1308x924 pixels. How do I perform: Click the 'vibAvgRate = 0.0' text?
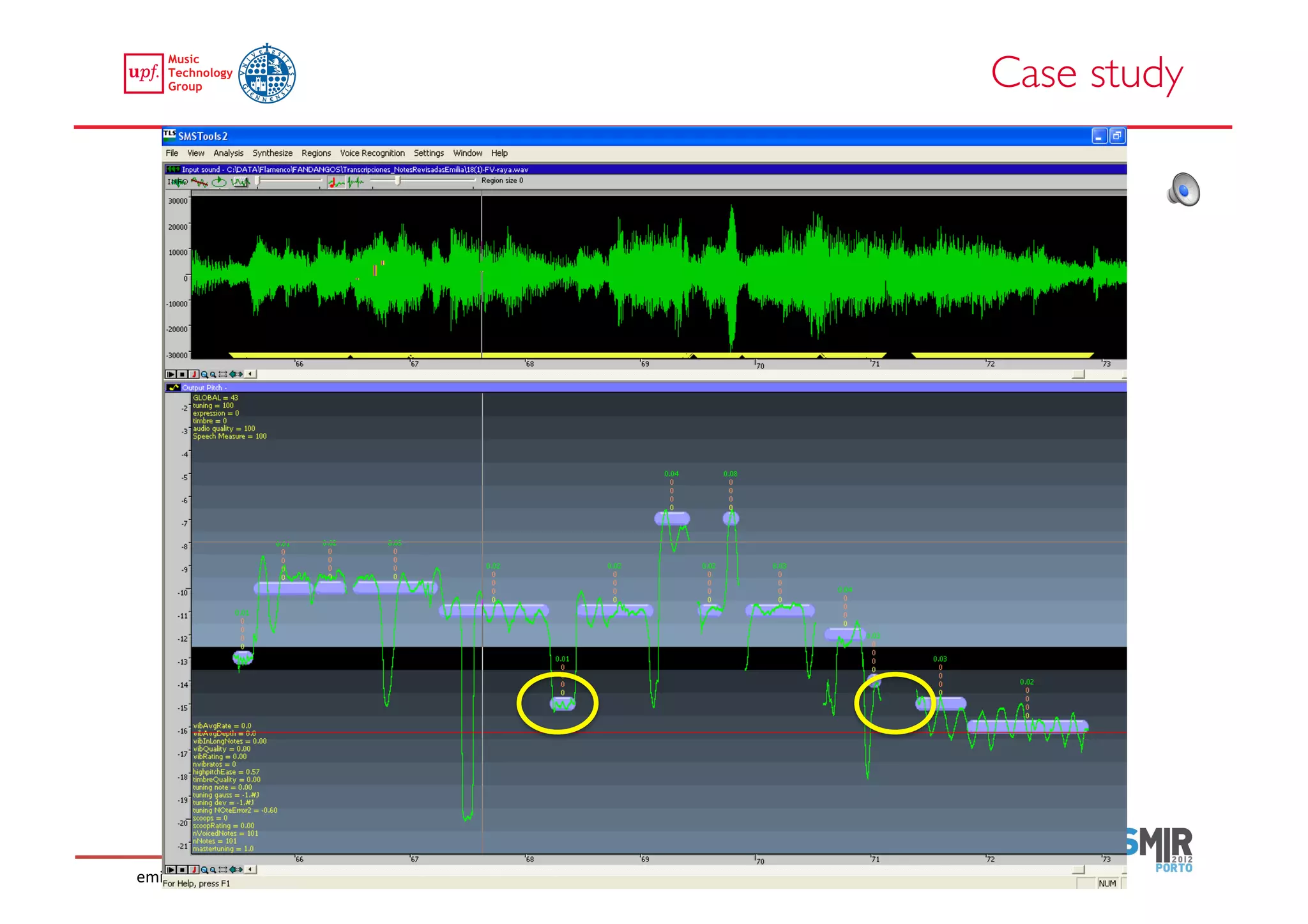point(222,726)
